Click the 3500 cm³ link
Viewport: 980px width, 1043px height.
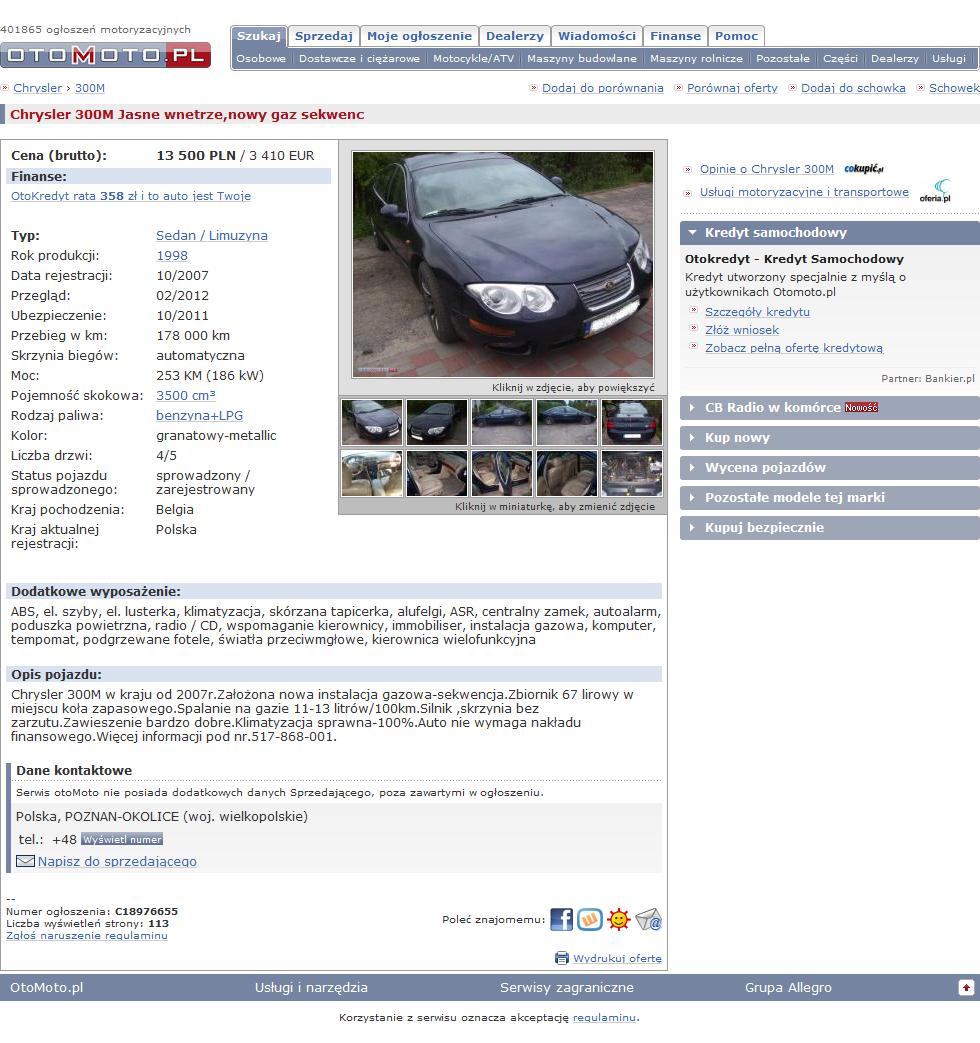(x=186, y=395)
